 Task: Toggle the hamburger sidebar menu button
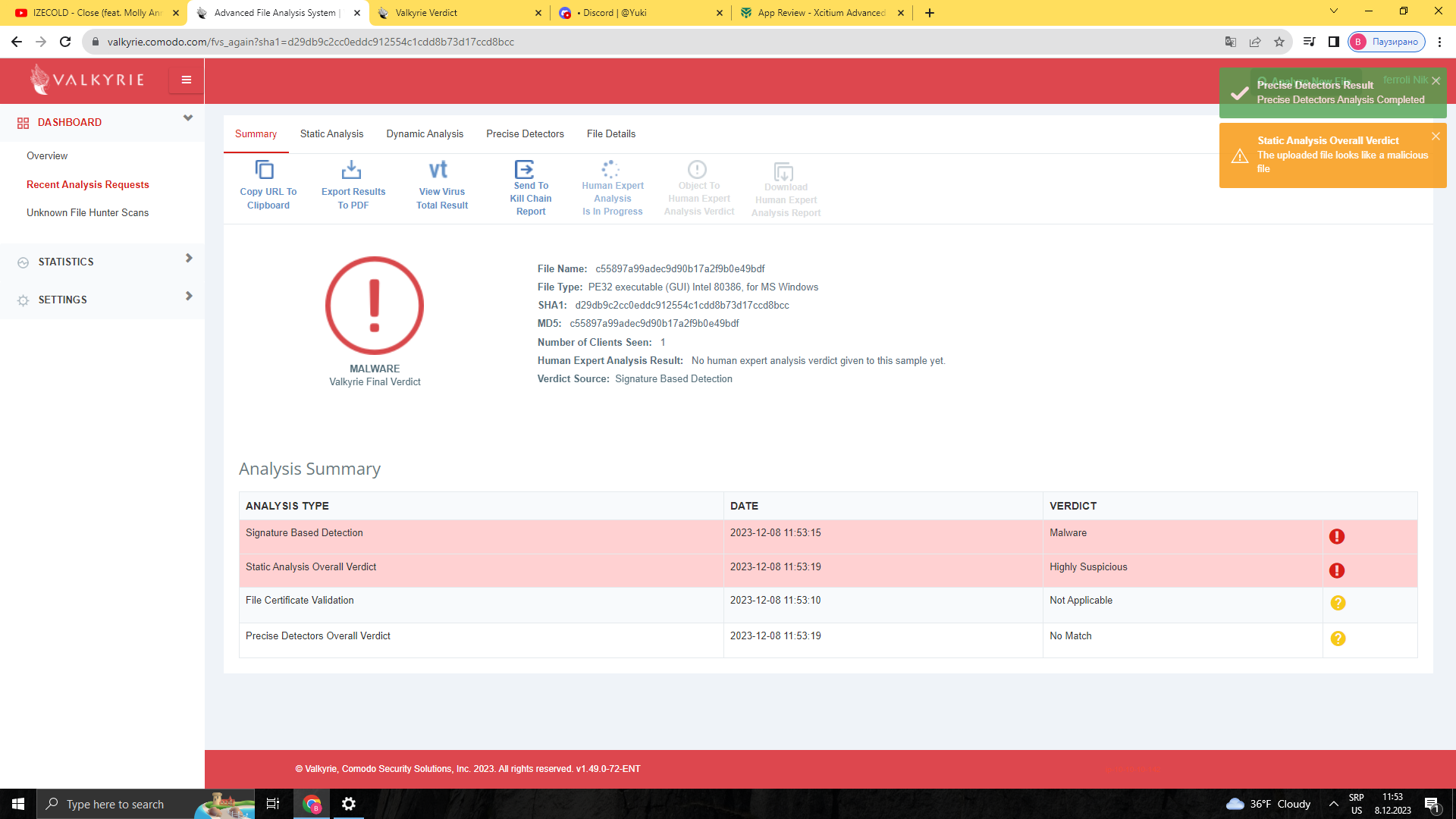[186, 80]
